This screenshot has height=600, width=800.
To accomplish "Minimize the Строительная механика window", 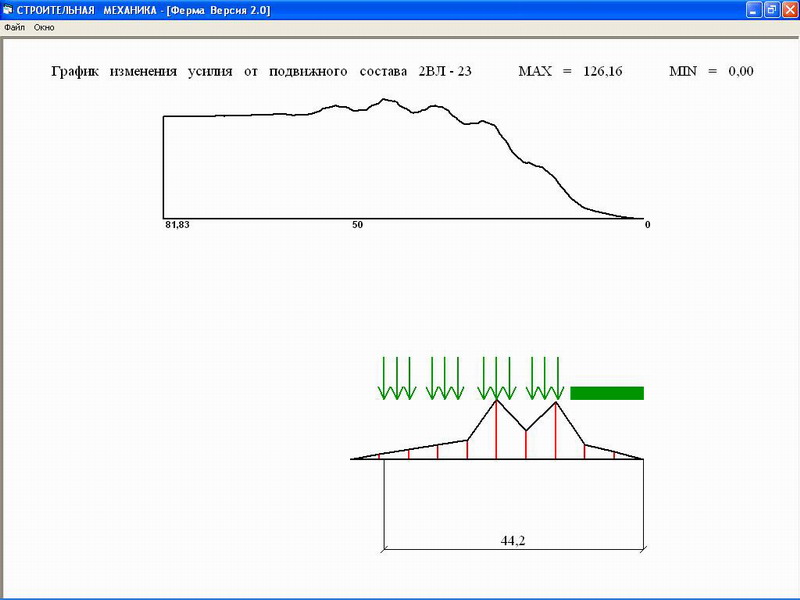I will [754, 10].
